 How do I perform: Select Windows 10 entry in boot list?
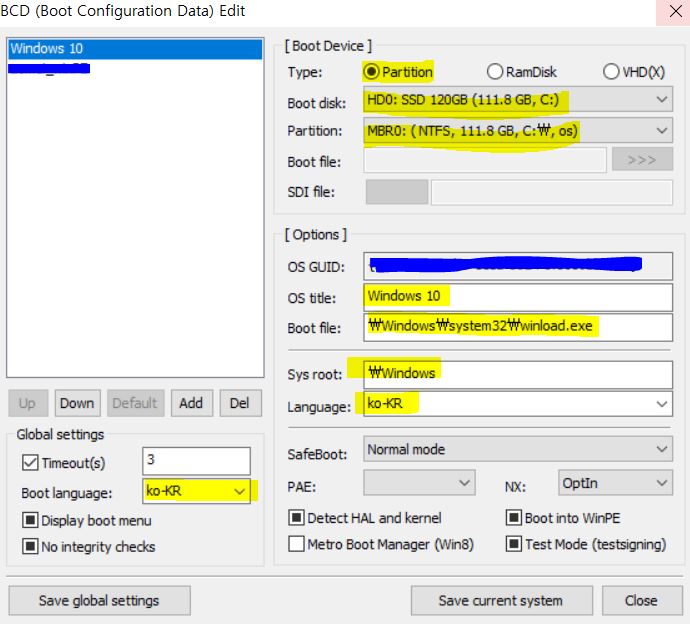pos(135,48)
